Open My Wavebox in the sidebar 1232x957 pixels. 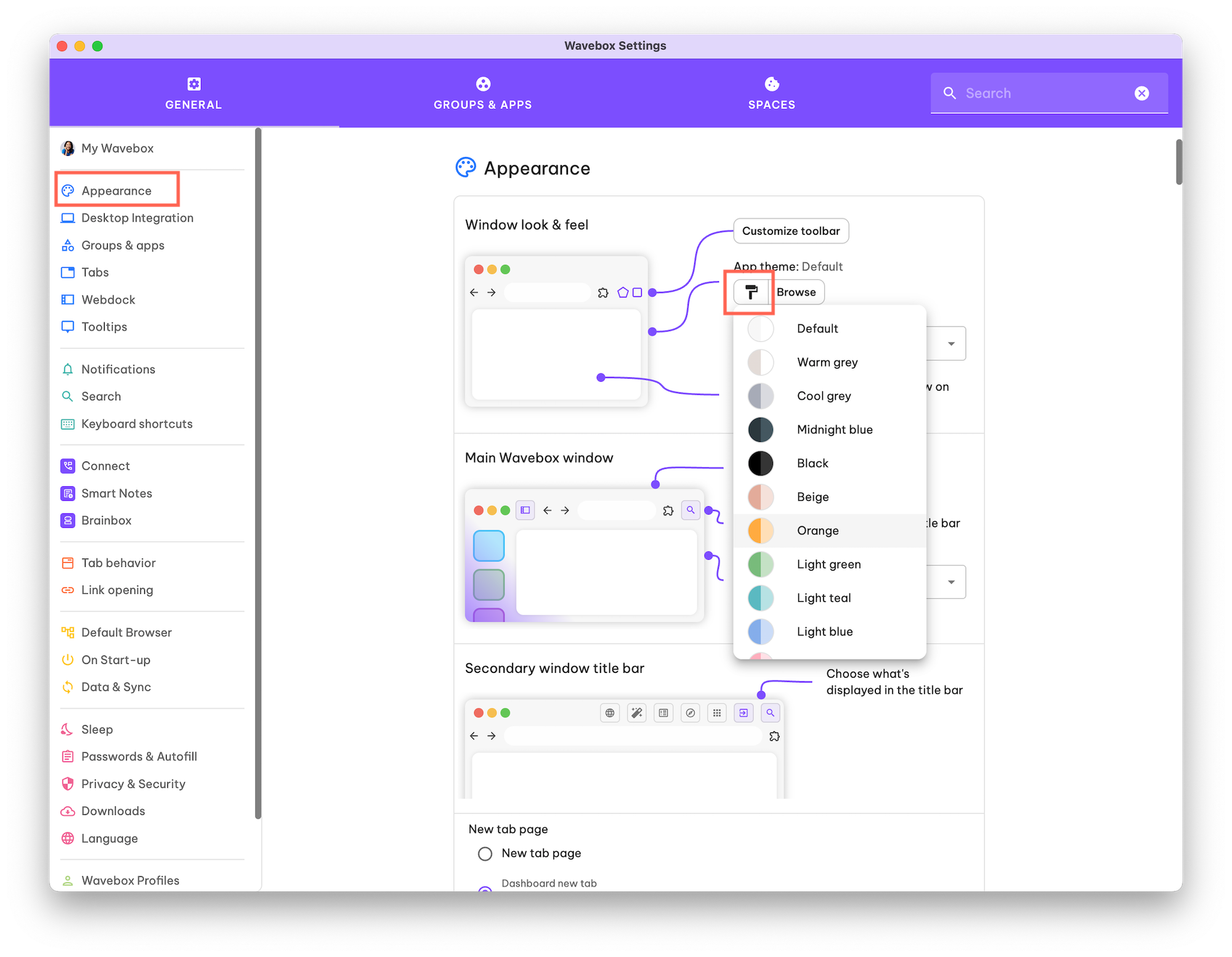pyautogui.click(x=152, y=148)
